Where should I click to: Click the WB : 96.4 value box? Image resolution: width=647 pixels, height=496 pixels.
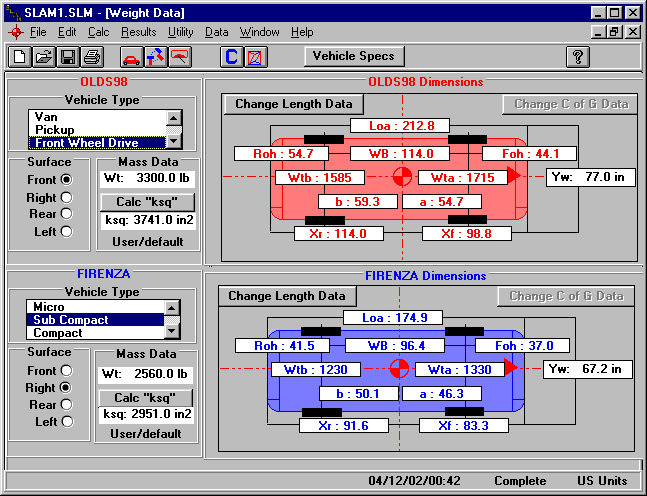tap(395, 345)
